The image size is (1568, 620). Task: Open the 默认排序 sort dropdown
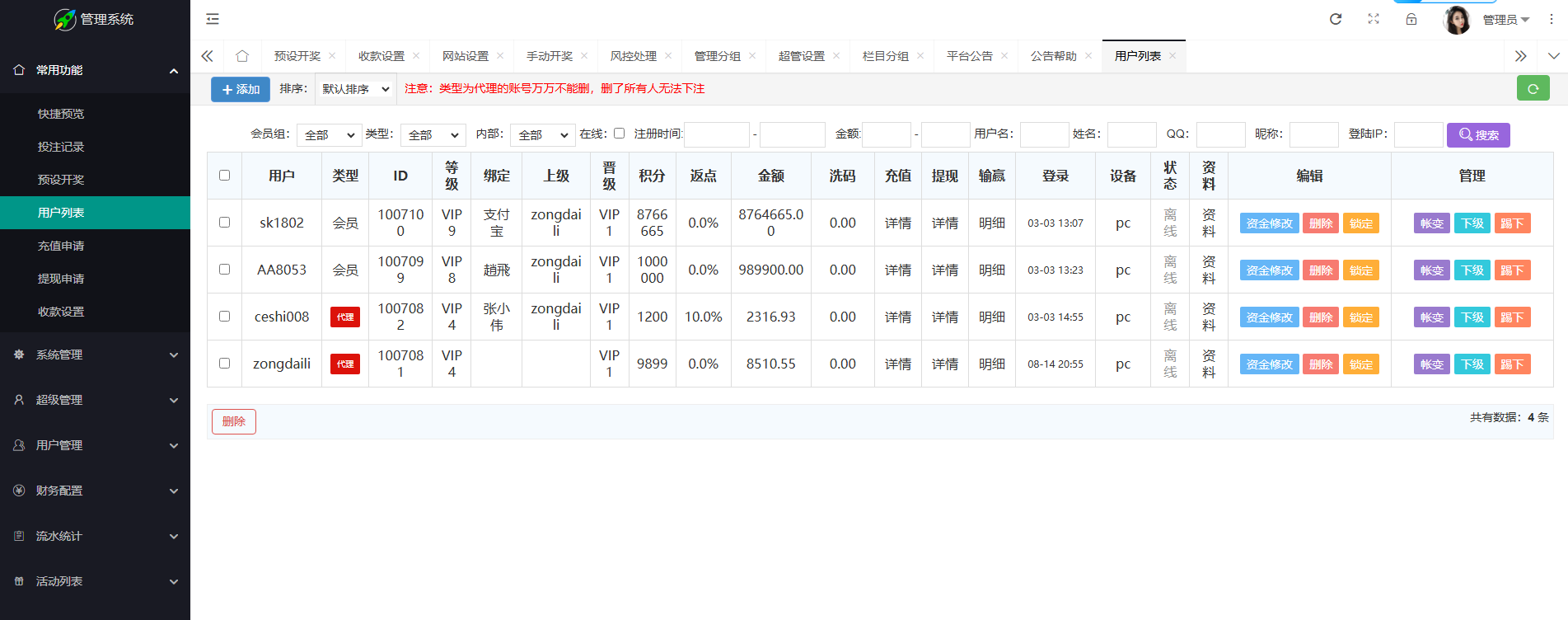[356, 89]
